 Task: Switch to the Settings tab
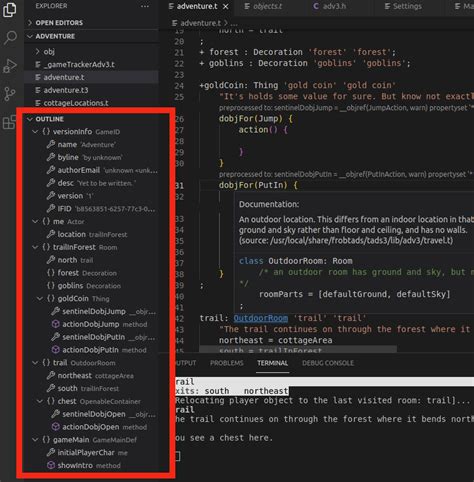tap(403, 6)
